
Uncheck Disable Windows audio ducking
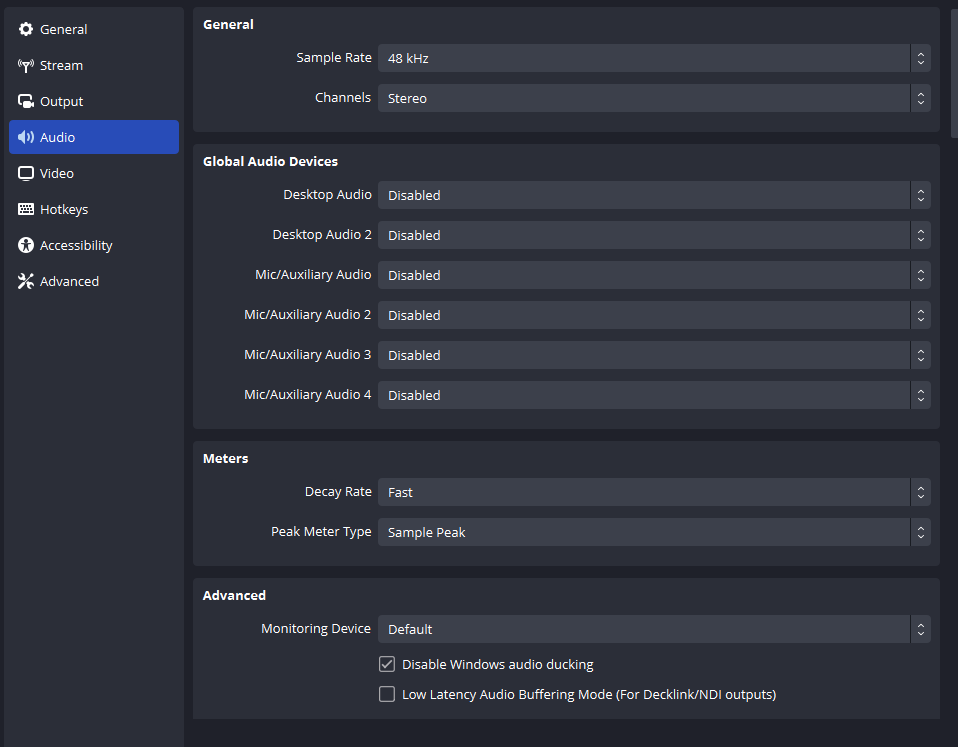point(387,664)
